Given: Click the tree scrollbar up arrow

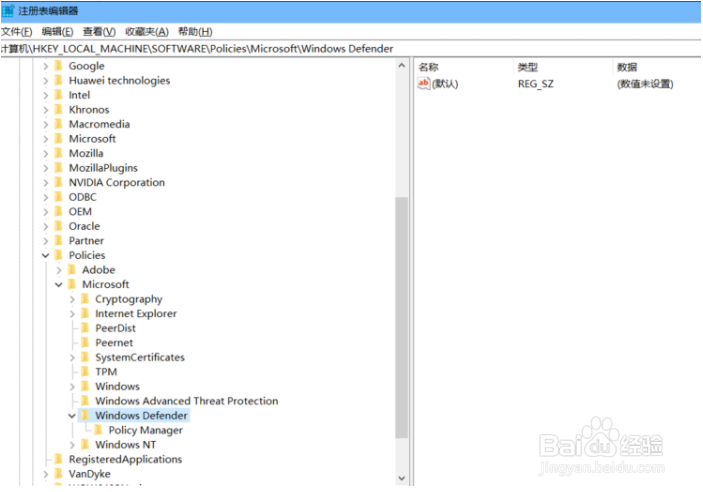Looking at the screenshot, I should 402,66.
